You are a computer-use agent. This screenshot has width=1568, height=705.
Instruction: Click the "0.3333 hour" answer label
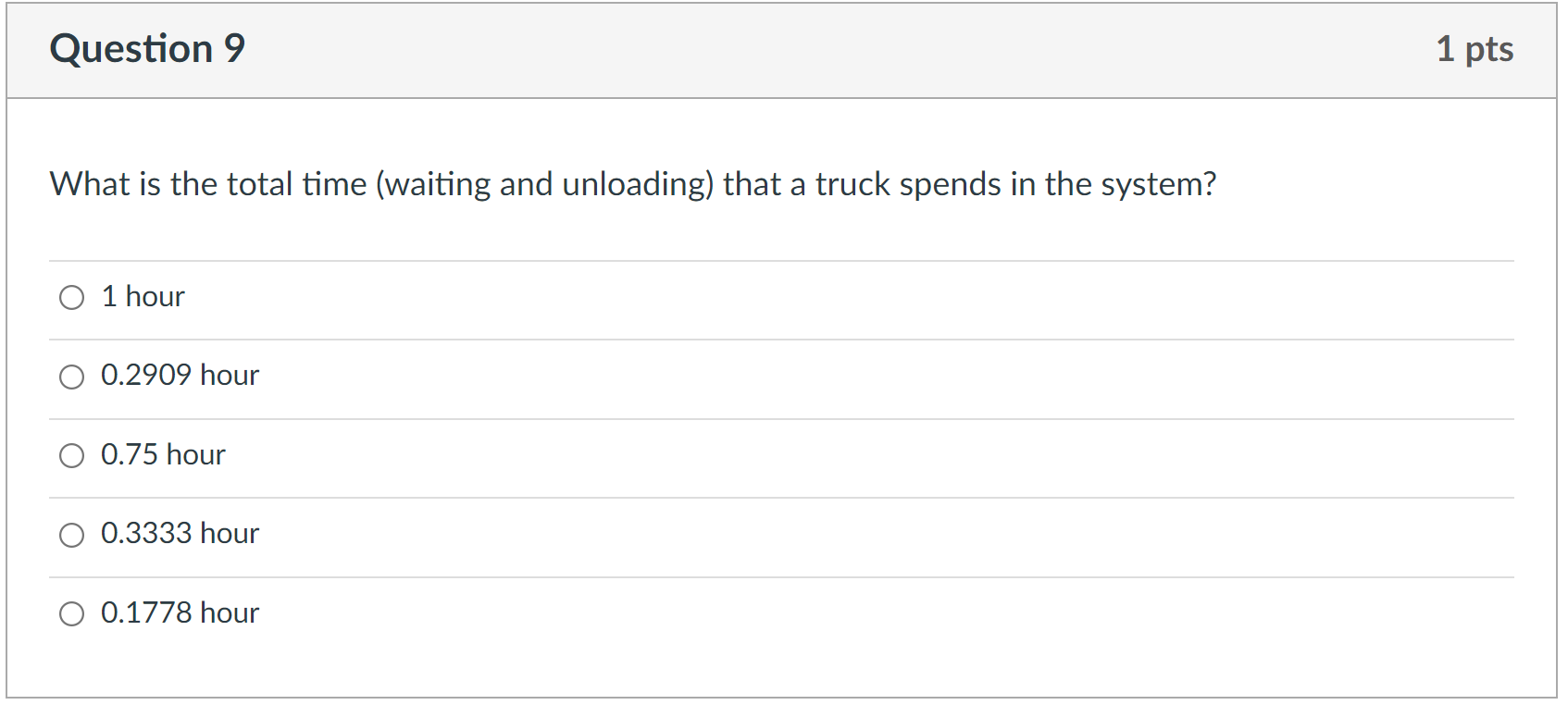click(x=180, y=533)
